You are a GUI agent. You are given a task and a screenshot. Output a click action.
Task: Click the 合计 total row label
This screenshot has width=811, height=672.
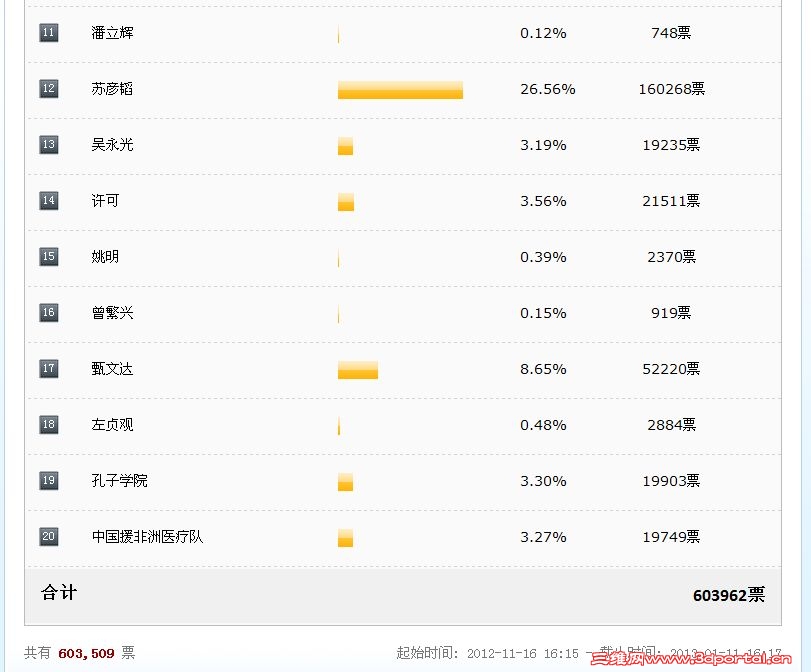coord(59,592)
